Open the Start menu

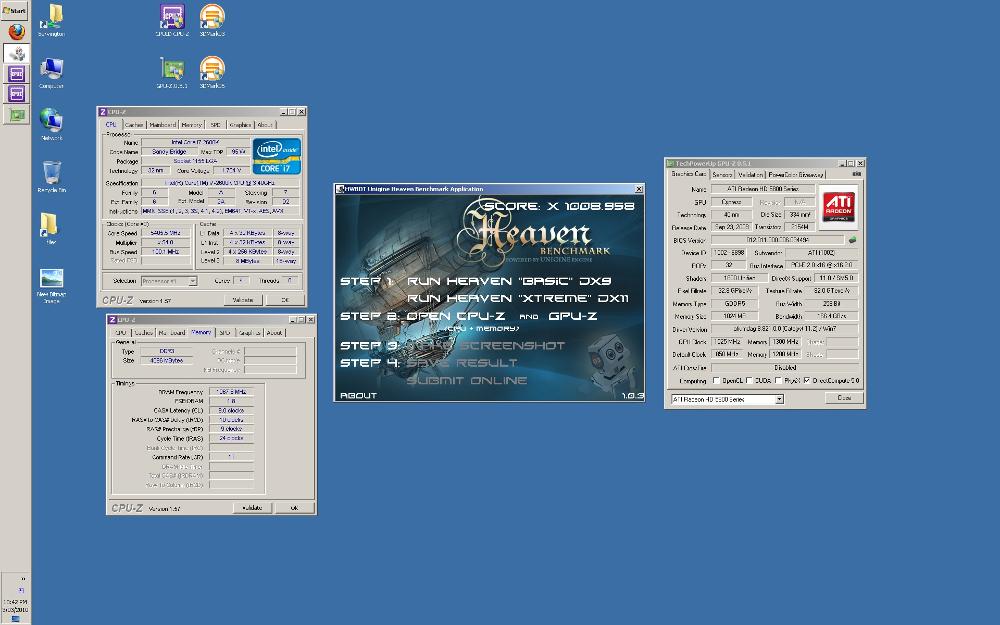click(x=15, y=10)
